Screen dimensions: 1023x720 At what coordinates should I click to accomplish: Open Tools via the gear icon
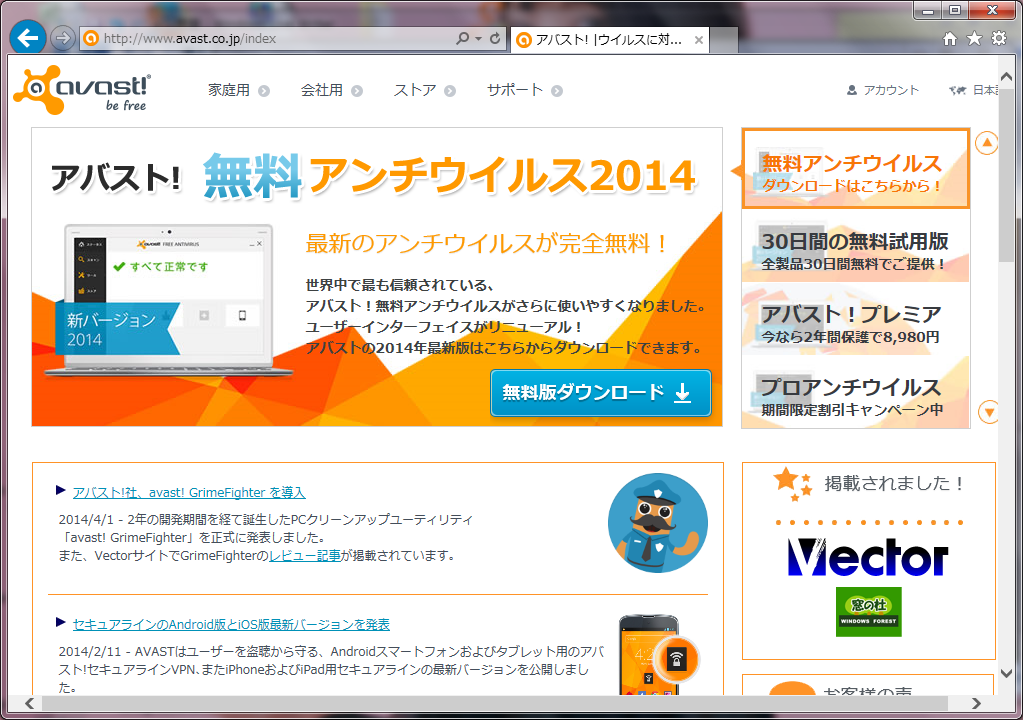pos(999,38)
